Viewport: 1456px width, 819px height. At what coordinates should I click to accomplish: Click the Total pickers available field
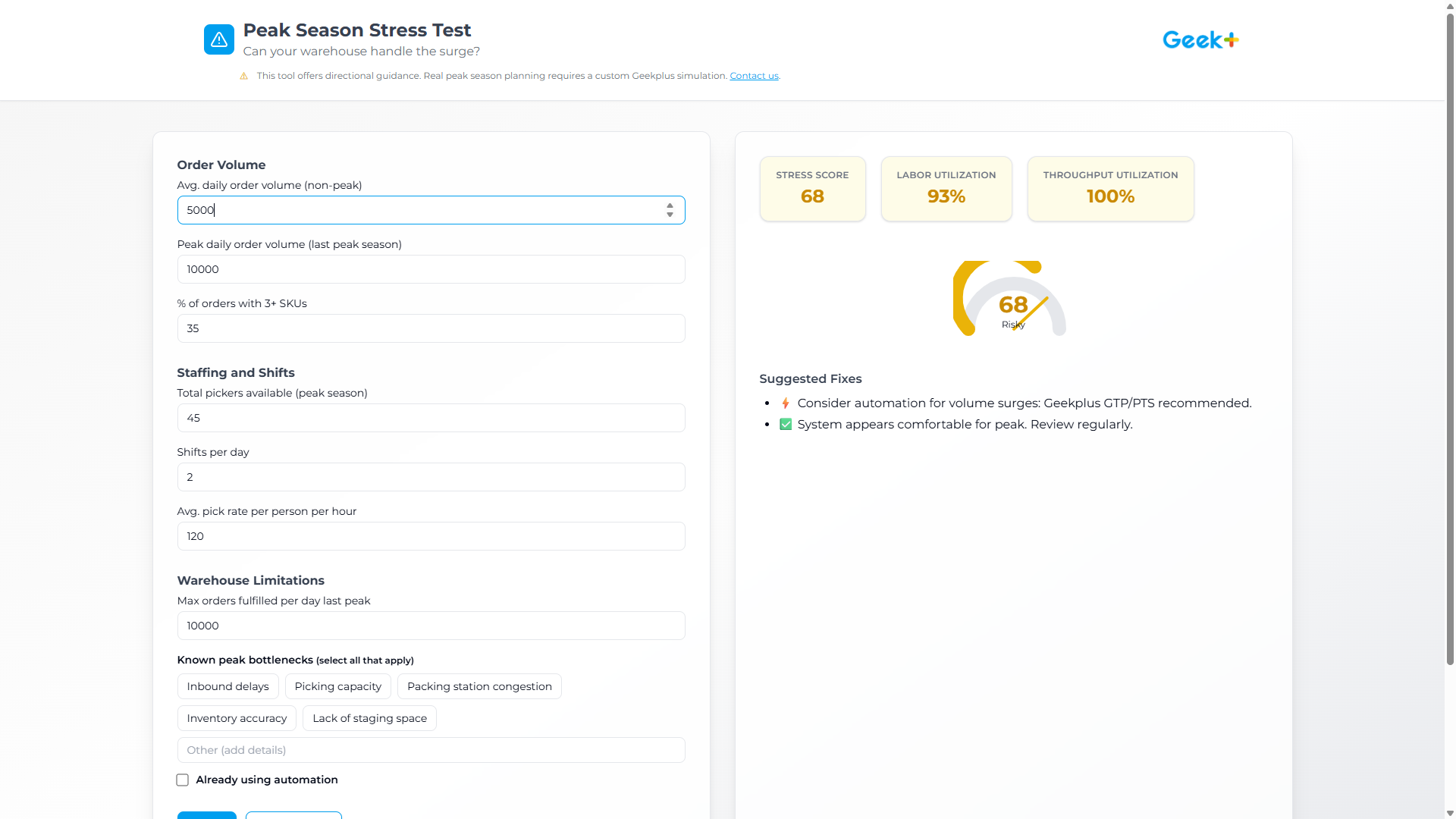coord(431,418)
